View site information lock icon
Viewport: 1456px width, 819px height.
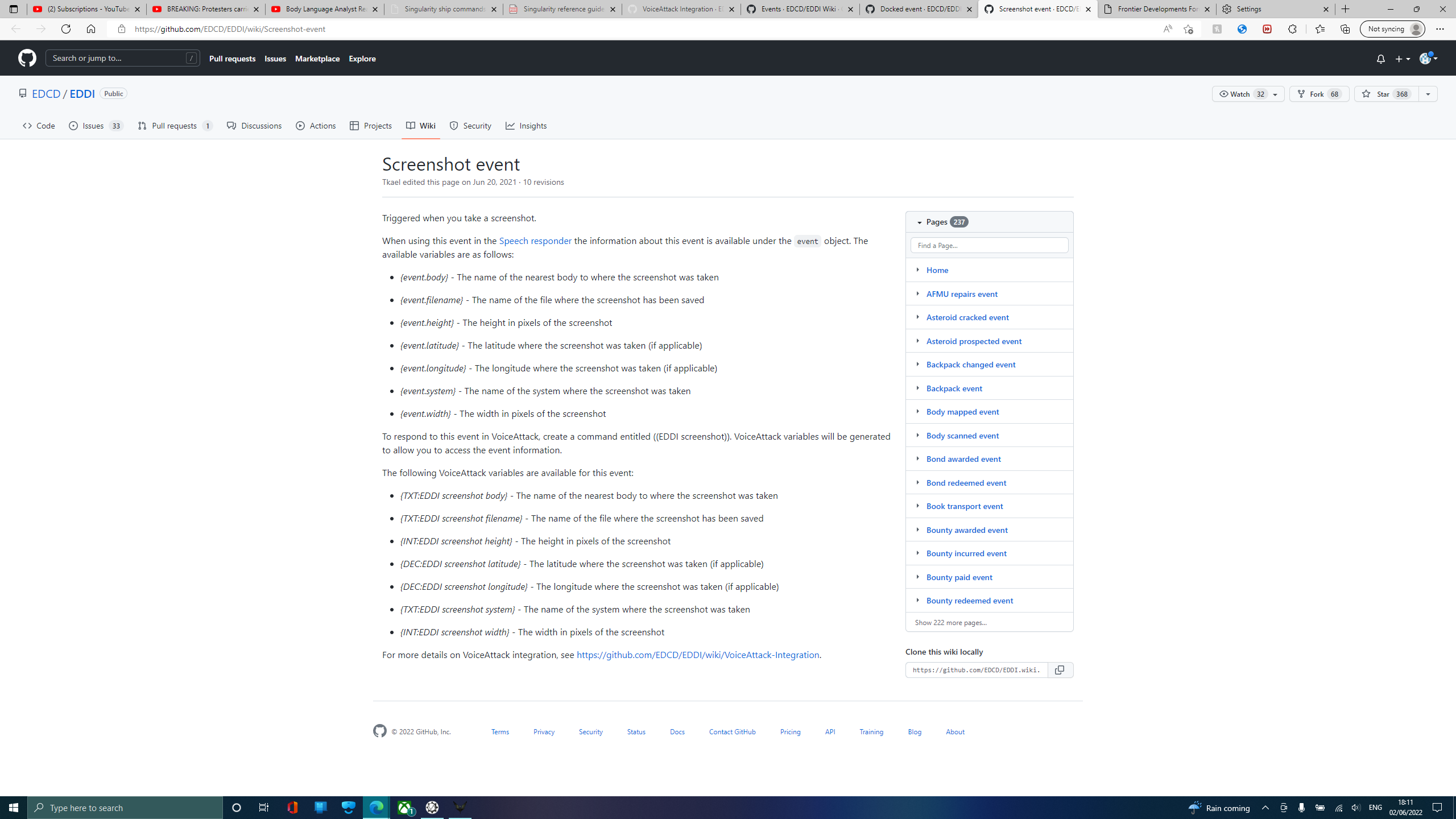point(121,29)
